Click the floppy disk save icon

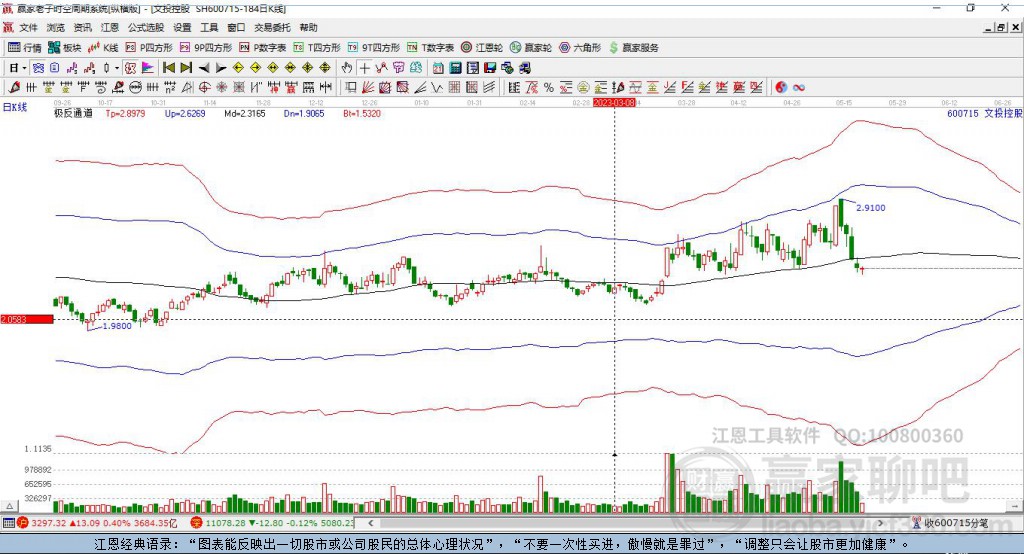[490, 68]
